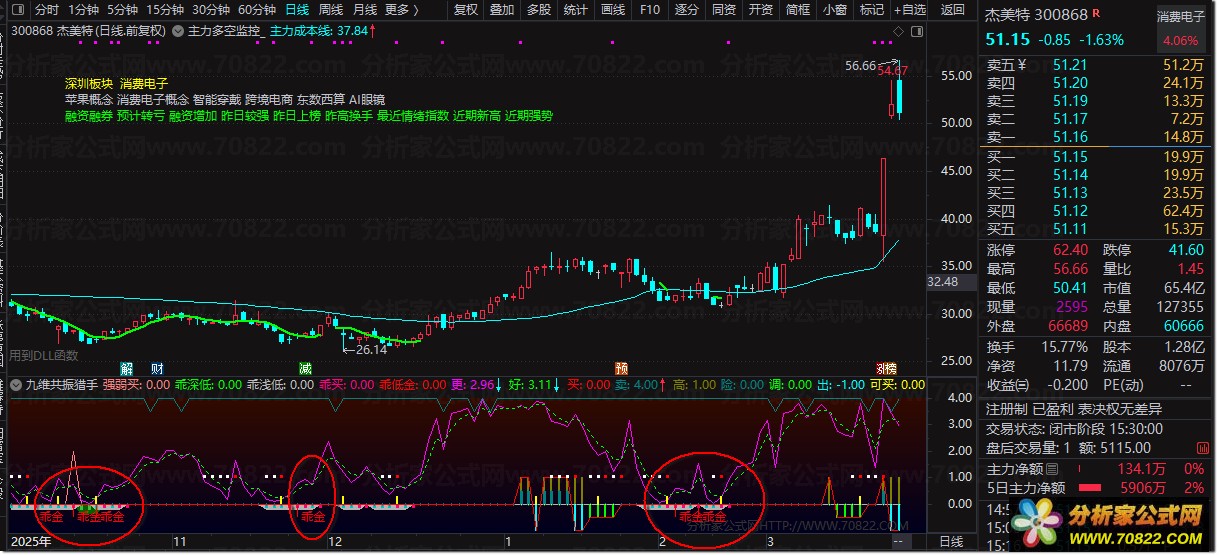1219x555 pixels.
Task: Add stock with +自选 button
Action: pos(908,10)
